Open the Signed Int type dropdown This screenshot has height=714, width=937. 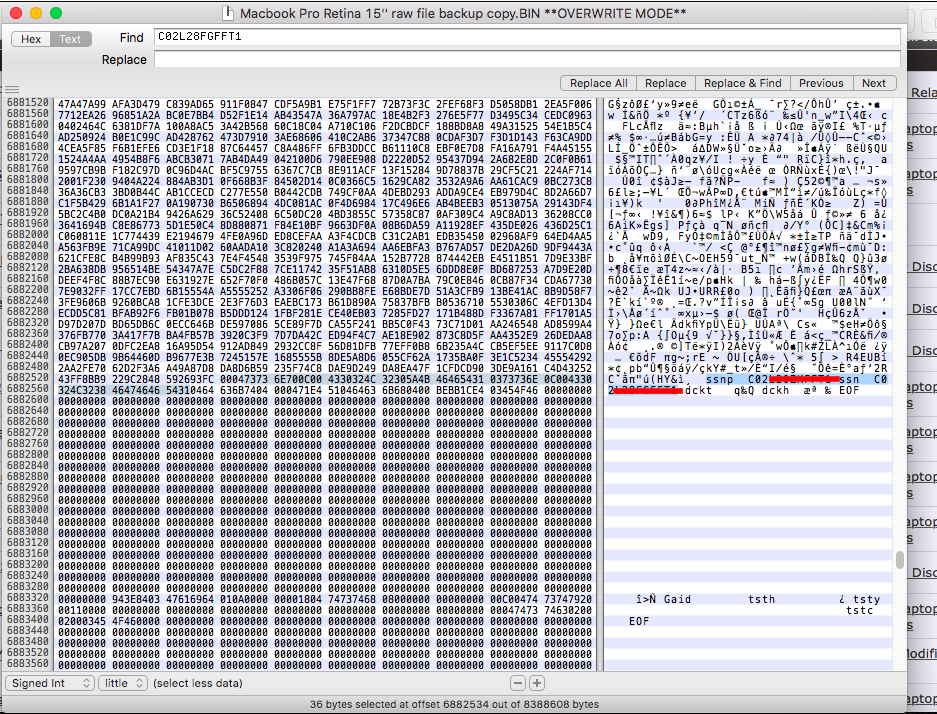pos(50,683)
